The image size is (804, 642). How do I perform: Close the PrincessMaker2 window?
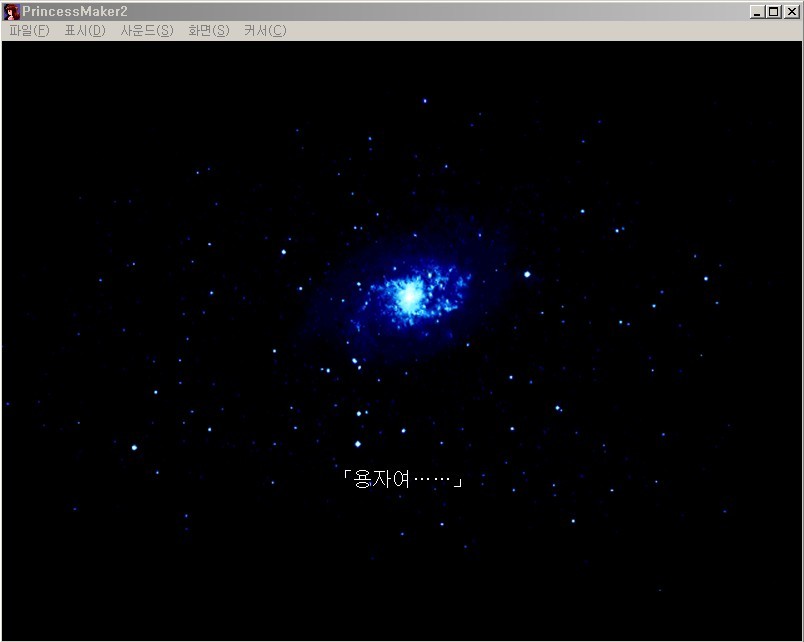pyautogui.click(x=791, y=12)
